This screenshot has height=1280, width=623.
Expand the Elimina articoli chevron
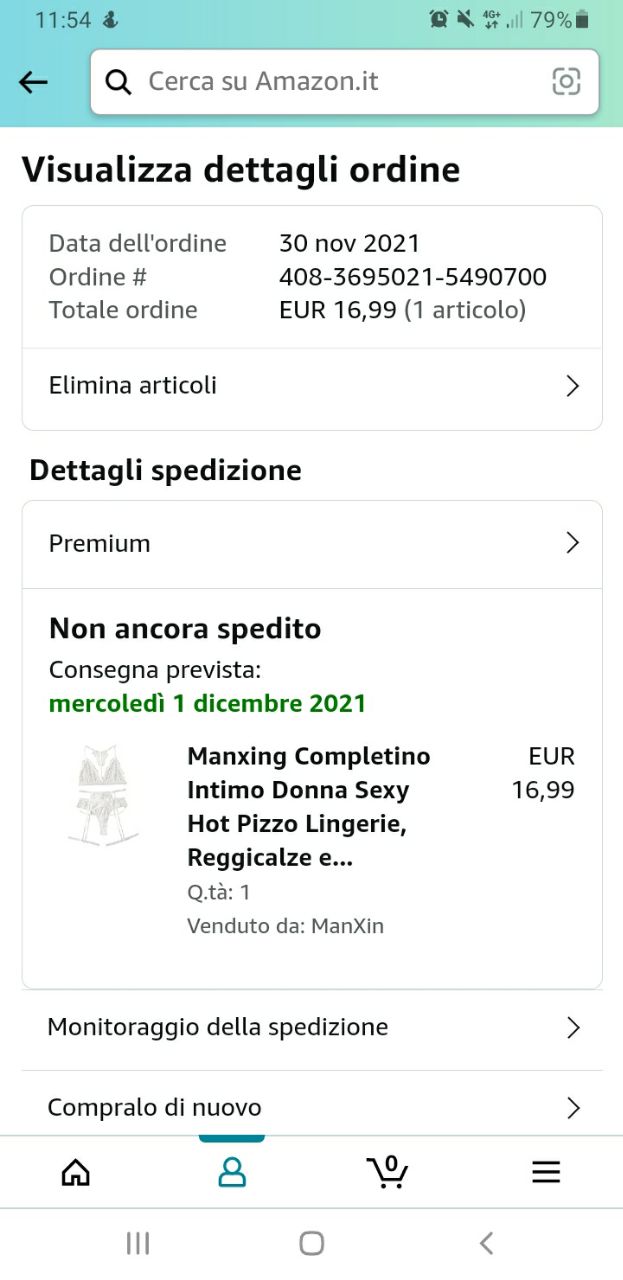coord(572,386)
